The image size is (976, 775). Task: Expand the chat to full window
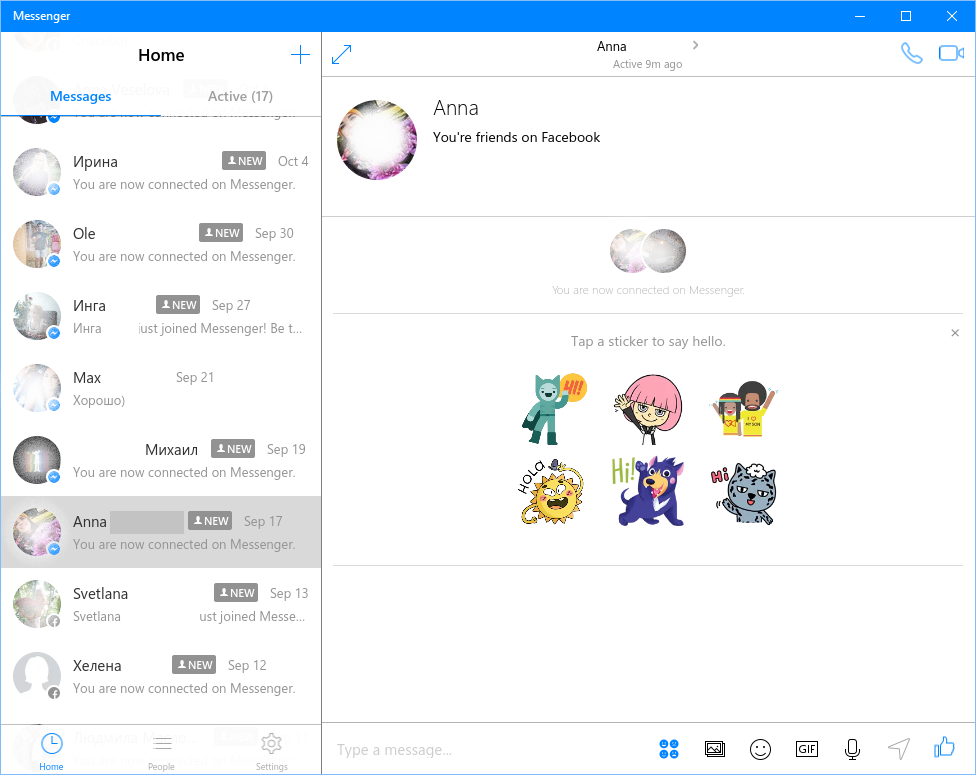point(342,54)
